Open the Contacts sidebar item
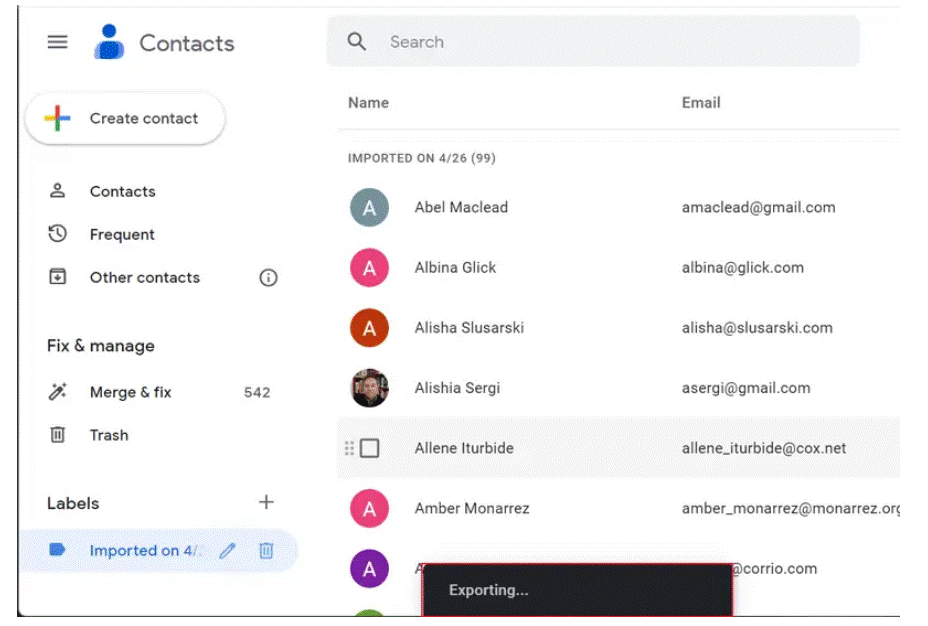928x626 pixels. 123,192
